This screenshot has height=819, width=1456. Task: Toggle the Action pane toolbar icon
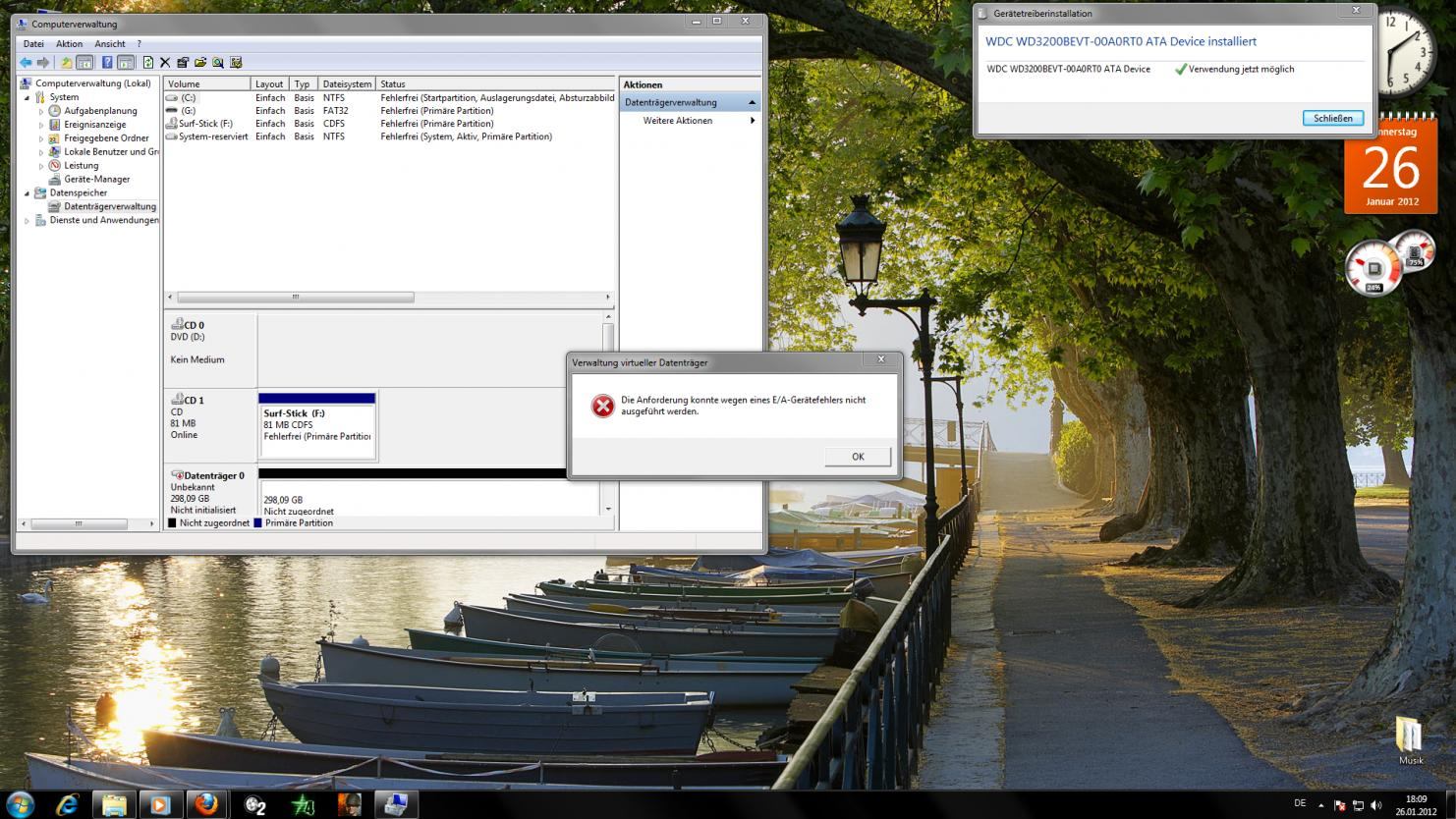126,63
